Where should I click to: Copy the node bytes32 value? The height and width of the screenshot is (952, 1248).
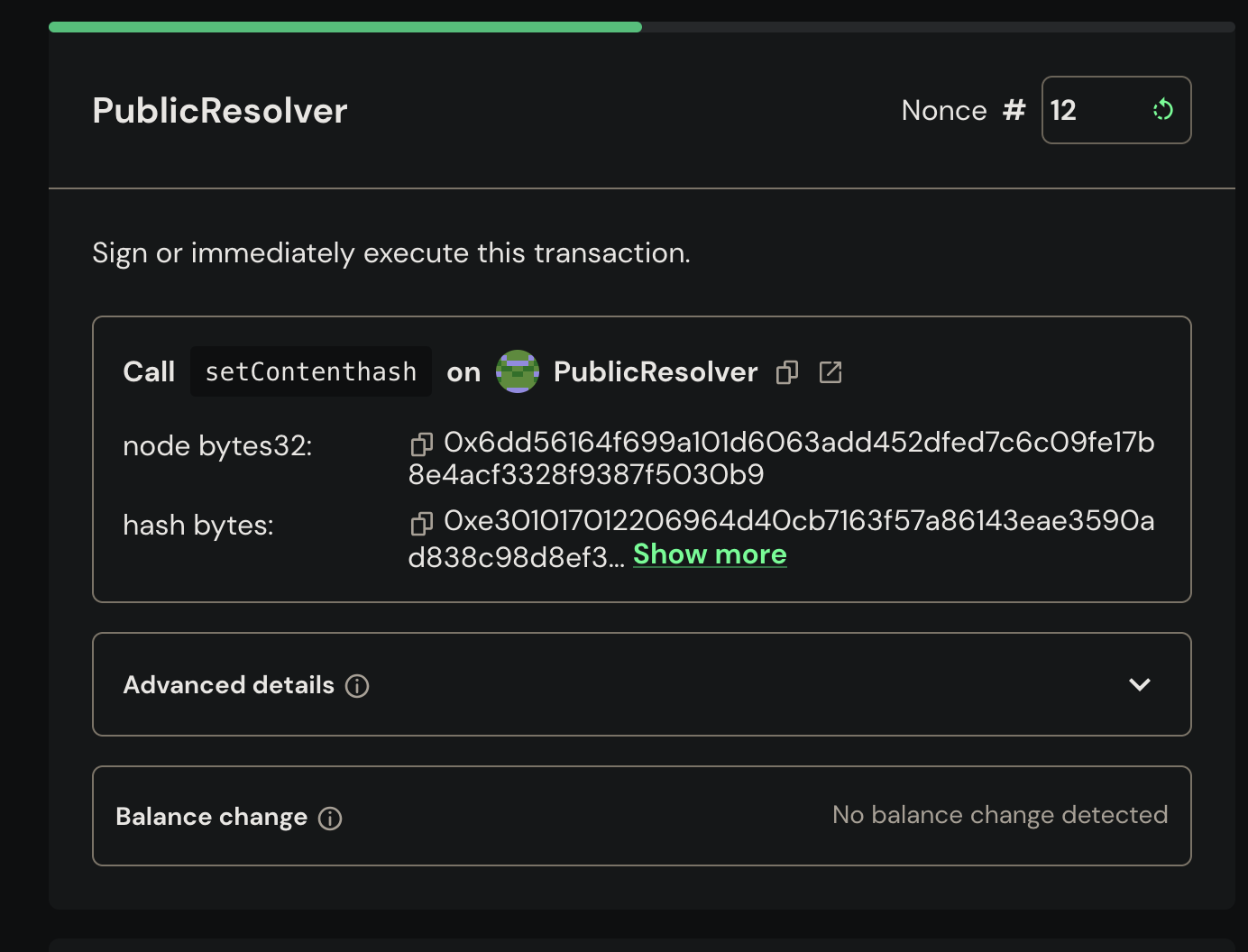tap(421, 444)
